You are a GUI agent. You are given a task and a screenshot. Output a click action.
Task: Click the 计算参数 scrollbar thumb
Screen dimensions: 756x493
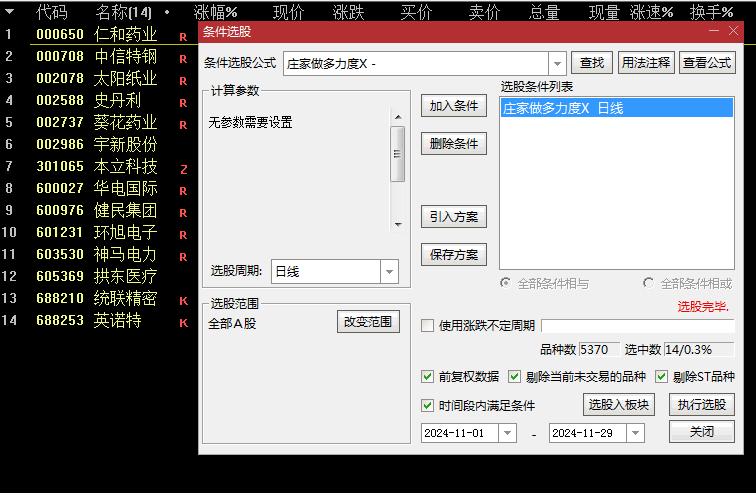tap(397, 154)
